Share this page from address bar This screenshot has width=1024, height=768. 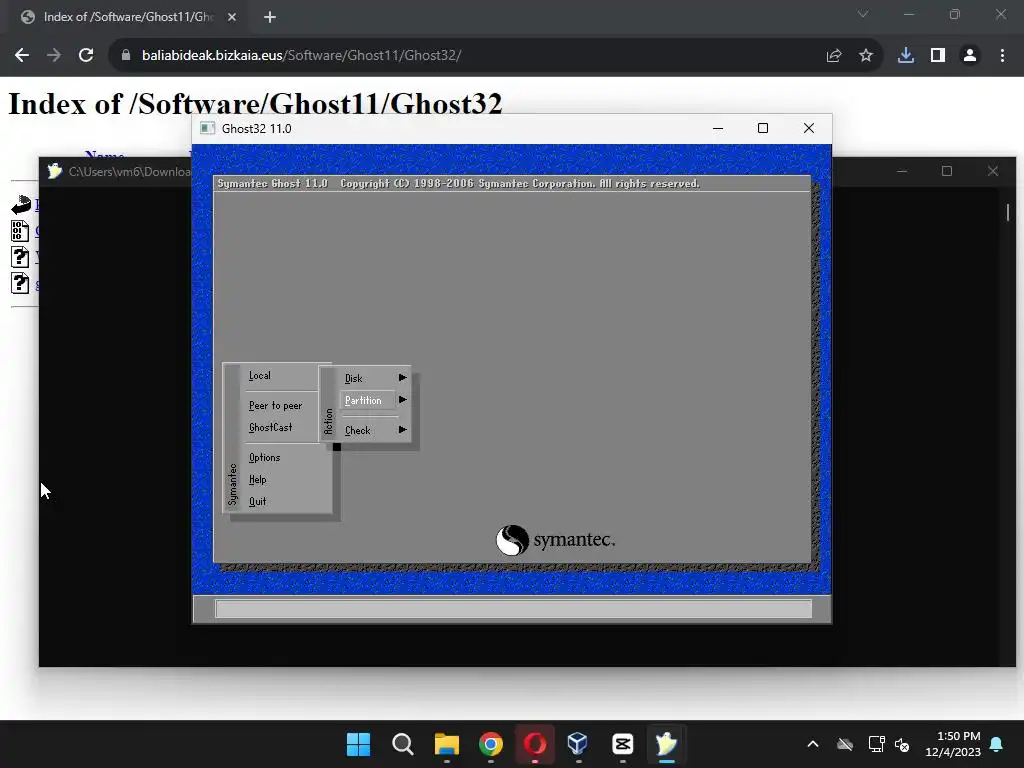coord(833,56)
